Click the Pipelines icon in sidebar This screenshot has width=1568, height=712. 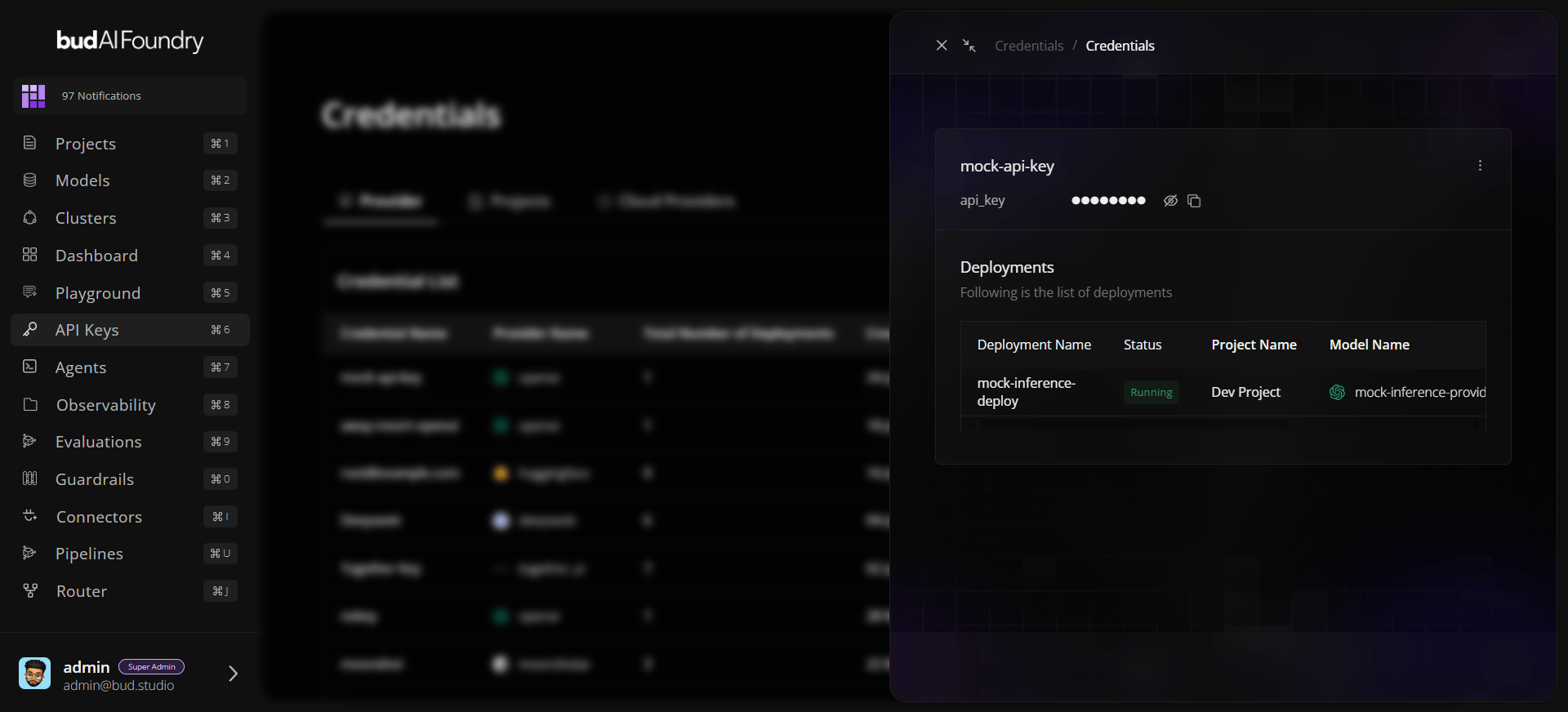point(30,553)
